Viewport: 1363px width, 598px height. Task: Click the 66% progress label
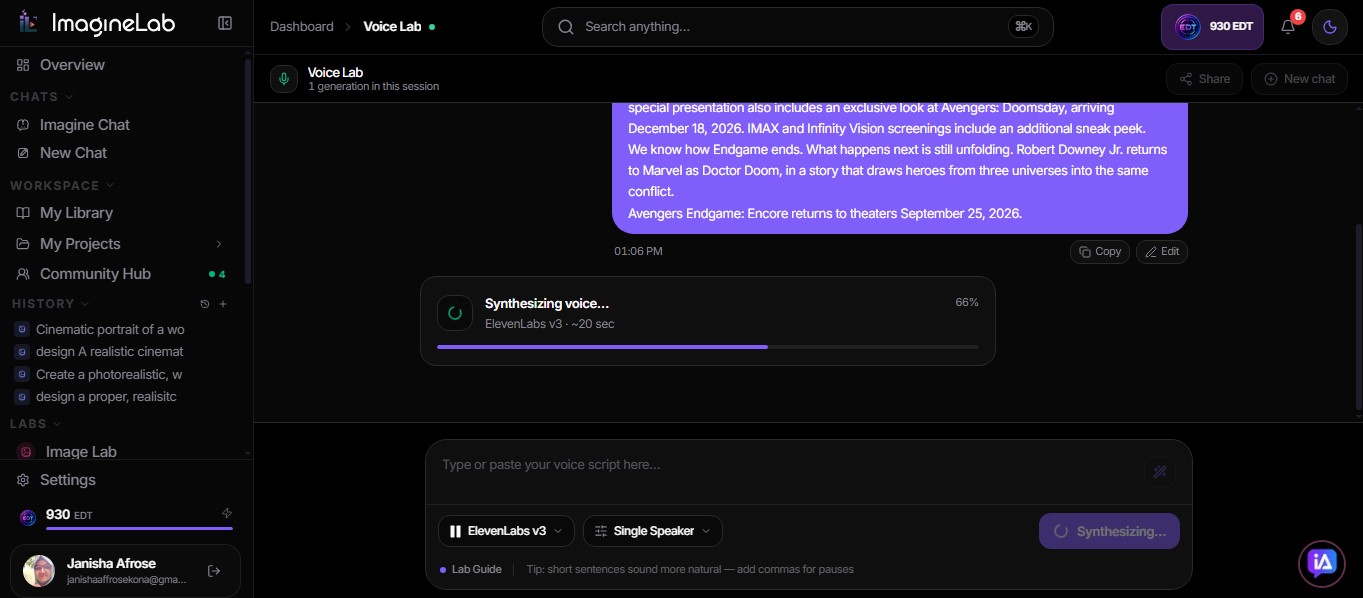pyautogui.click(x=967, y=302)
